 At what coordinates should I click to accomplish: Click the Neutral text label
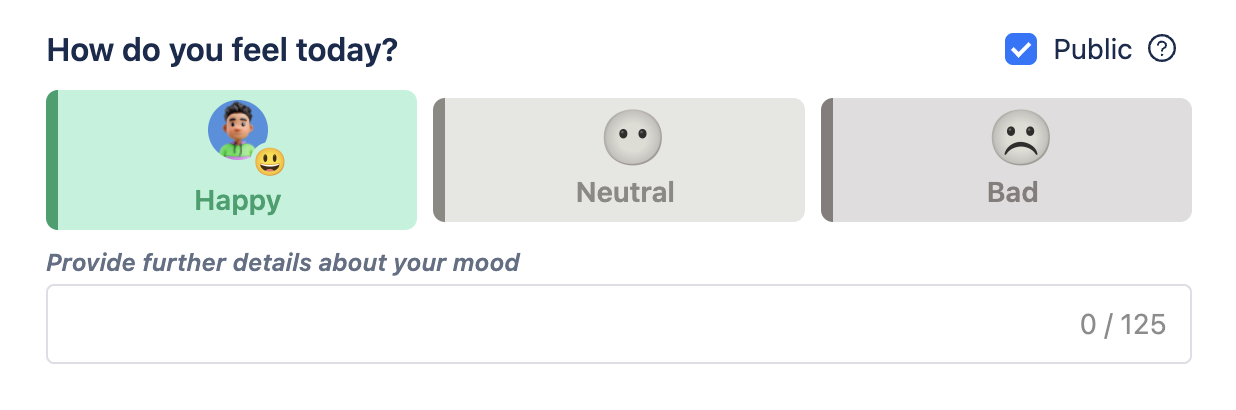tap(625, 192)
